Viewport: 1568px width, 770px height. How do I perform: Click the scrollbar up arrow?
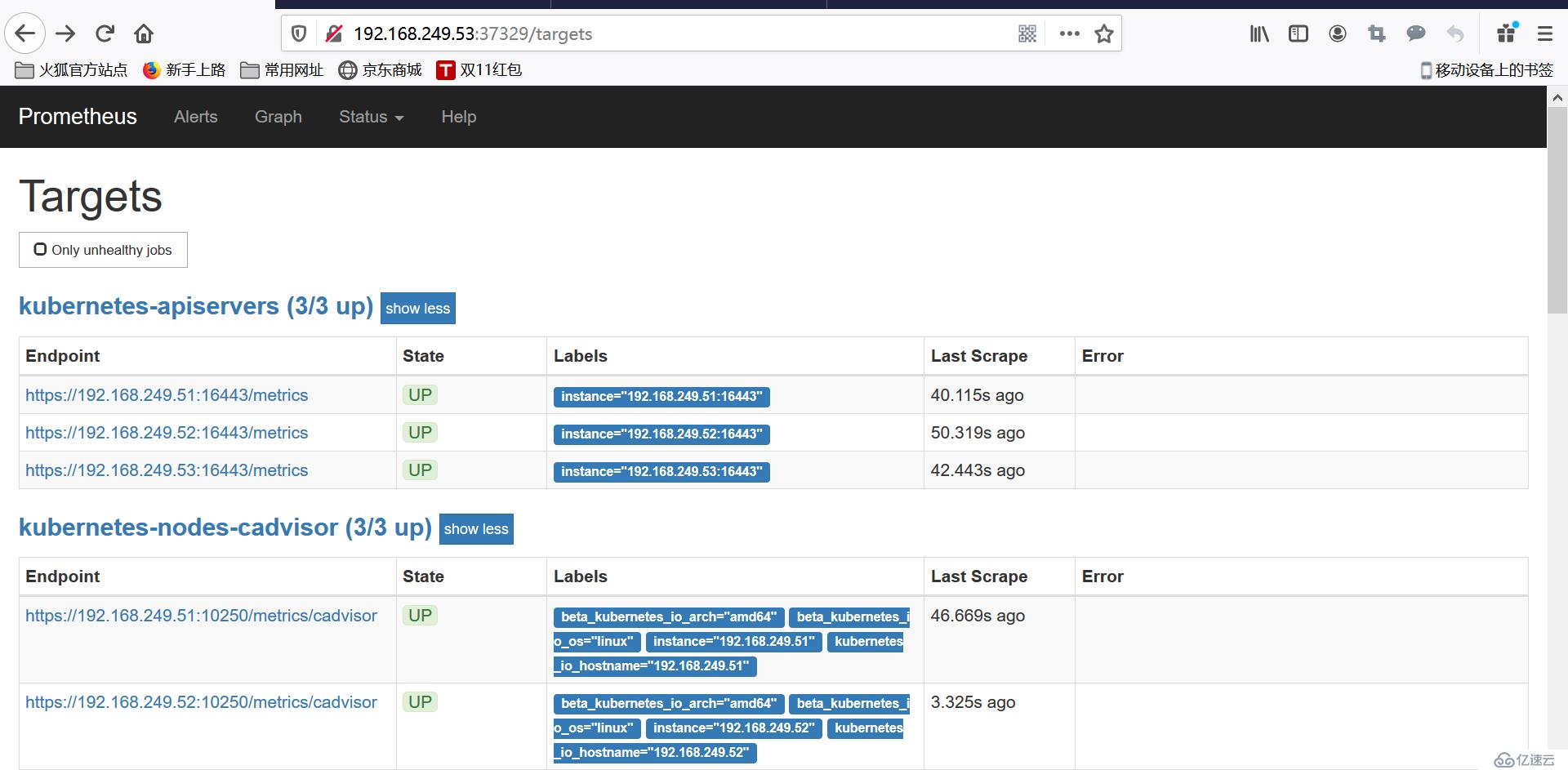[1557, 97]
